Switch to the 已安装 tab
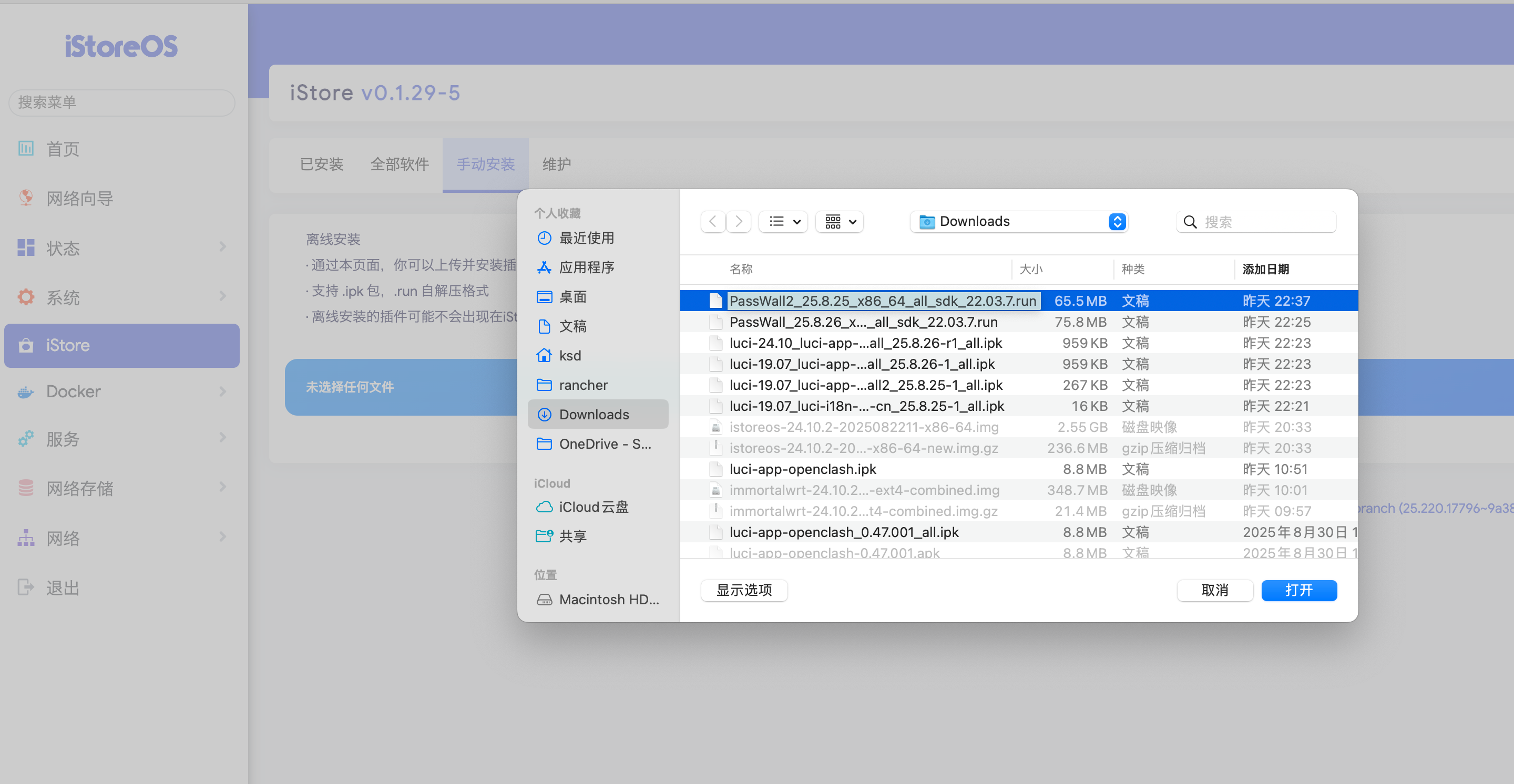This screenshot has height=784, width=1514. [322, 164]
